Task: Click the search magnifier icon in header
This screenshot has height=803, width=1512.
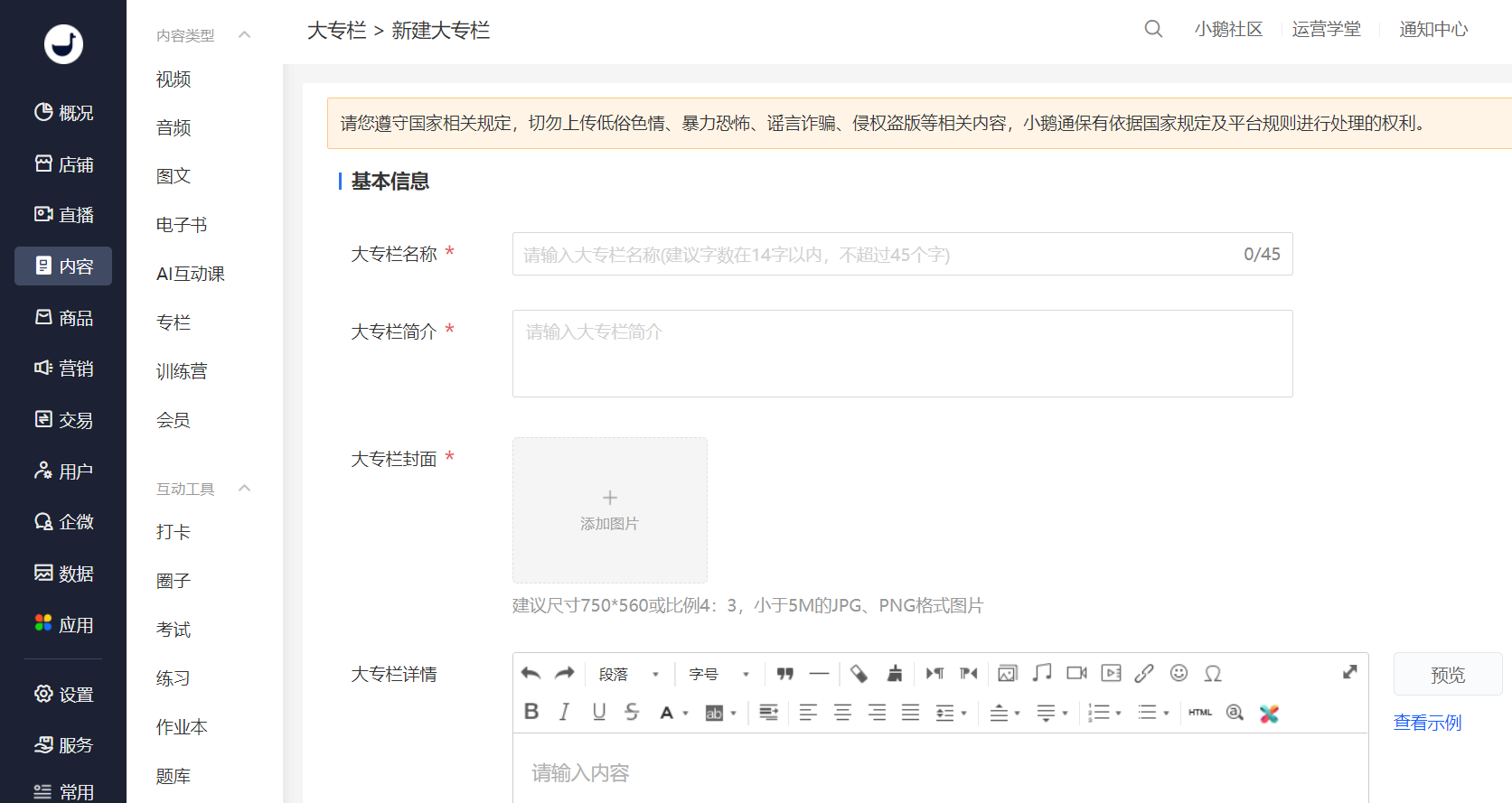Action: click(1153, 29)
